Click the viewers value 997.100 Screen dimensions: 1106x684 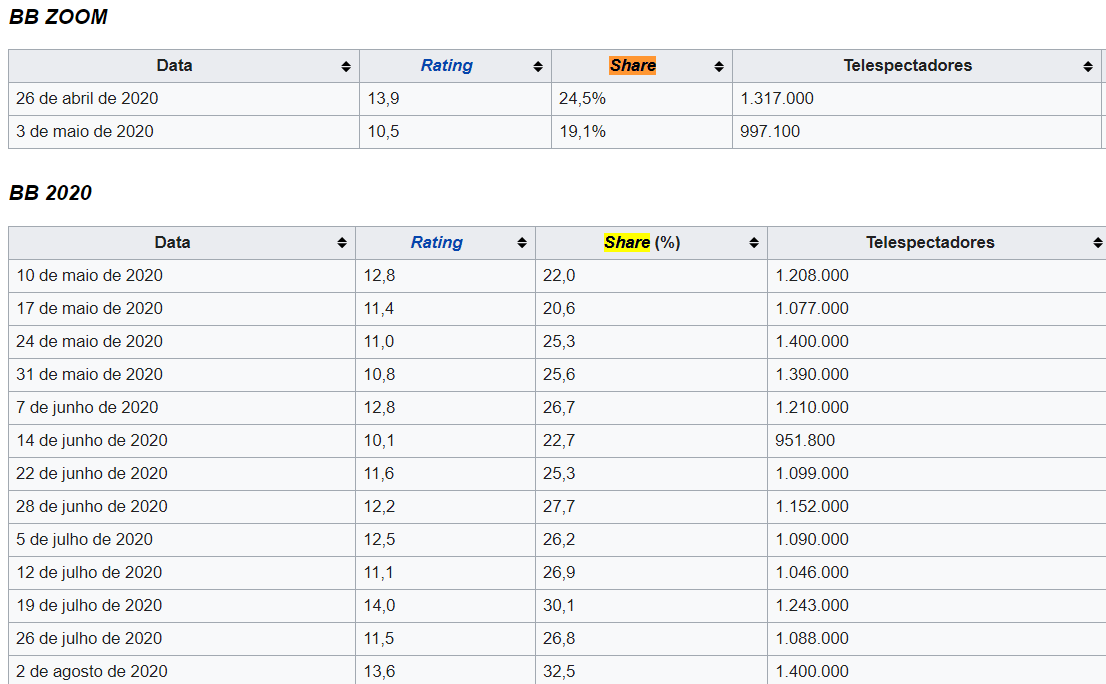(x=770, y=132)
